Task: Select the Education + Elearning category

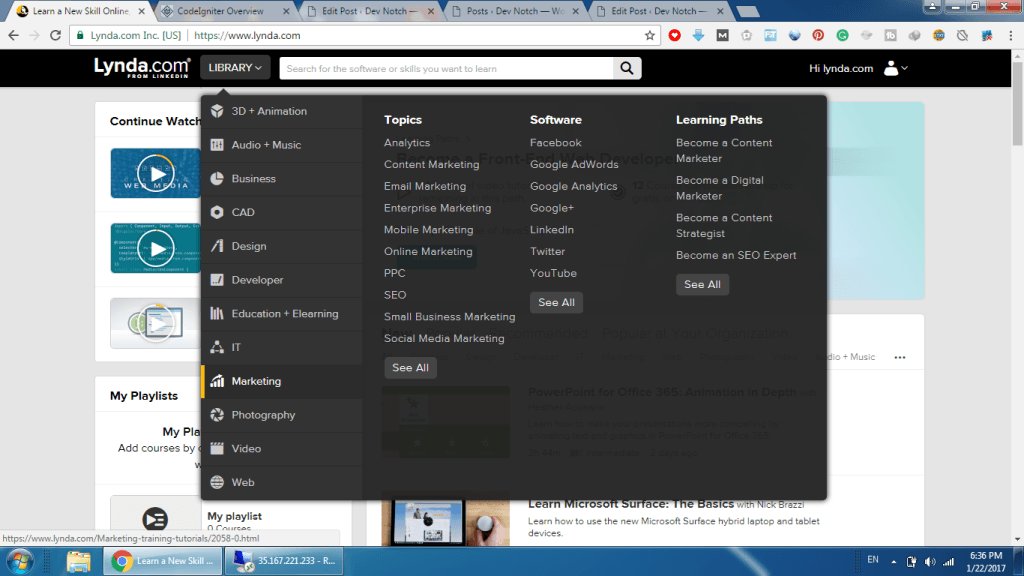Action: 281,314
